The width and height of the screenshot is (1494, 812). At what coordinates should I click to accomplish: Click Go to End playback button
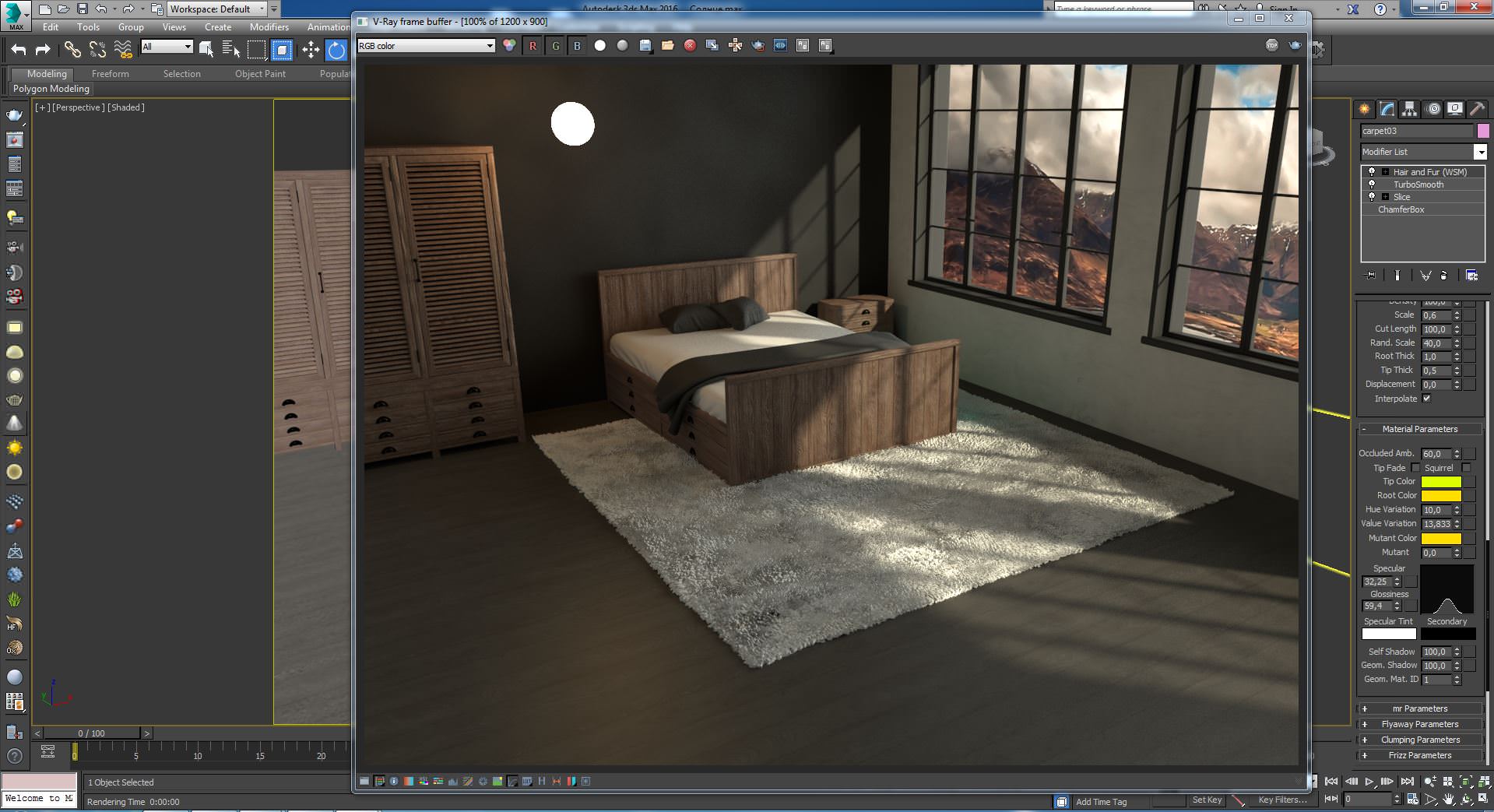pos(1407,782)
